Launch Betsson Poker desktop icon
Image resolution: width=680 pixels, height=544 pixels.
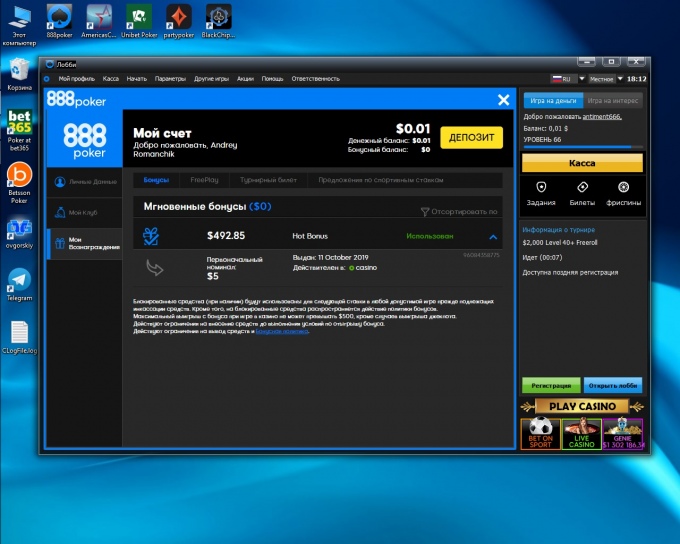coord(19,183)
